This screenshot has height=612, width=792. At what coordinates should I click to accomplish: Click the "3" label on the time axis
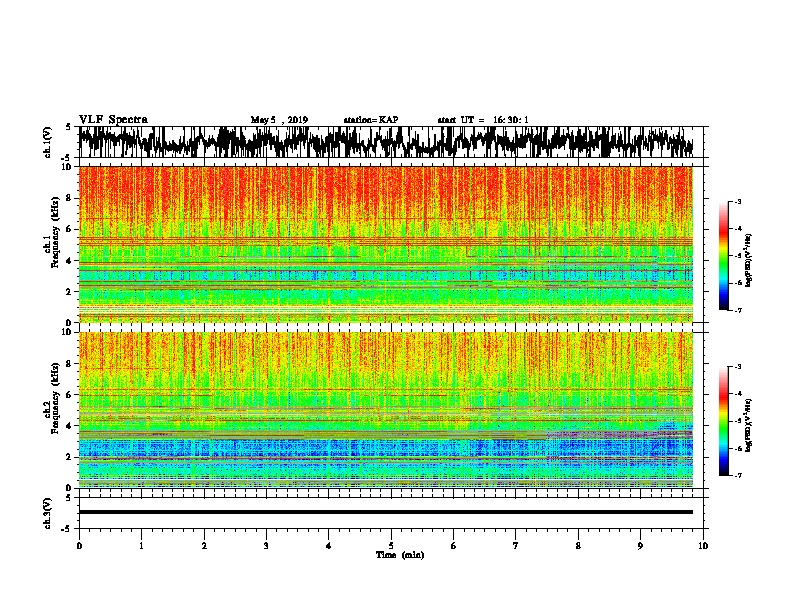[x=266, y=545]
